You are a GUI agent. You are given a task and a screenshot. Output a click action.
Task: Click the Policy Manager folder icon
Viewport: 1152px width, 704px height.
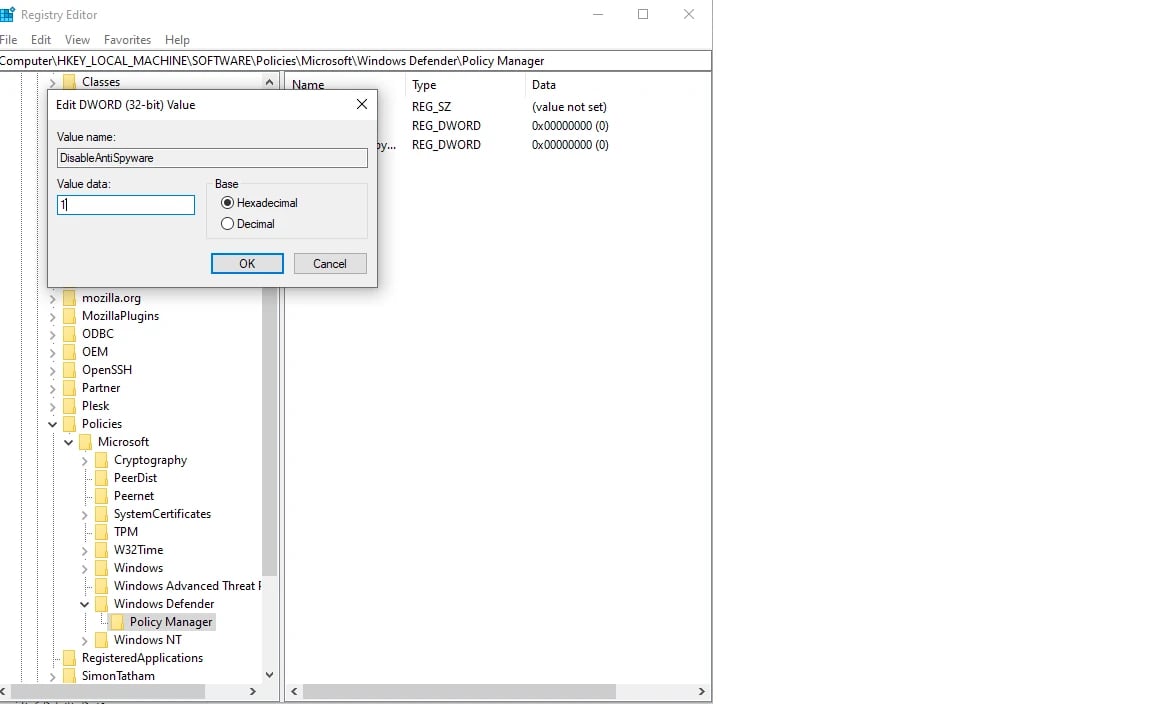118,622
